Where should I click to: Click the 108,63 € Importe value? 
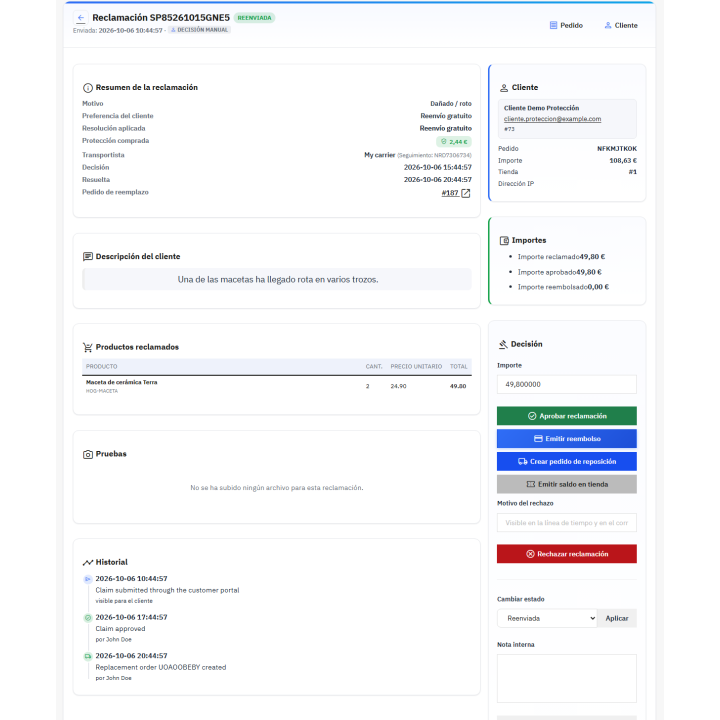[623, 161]
